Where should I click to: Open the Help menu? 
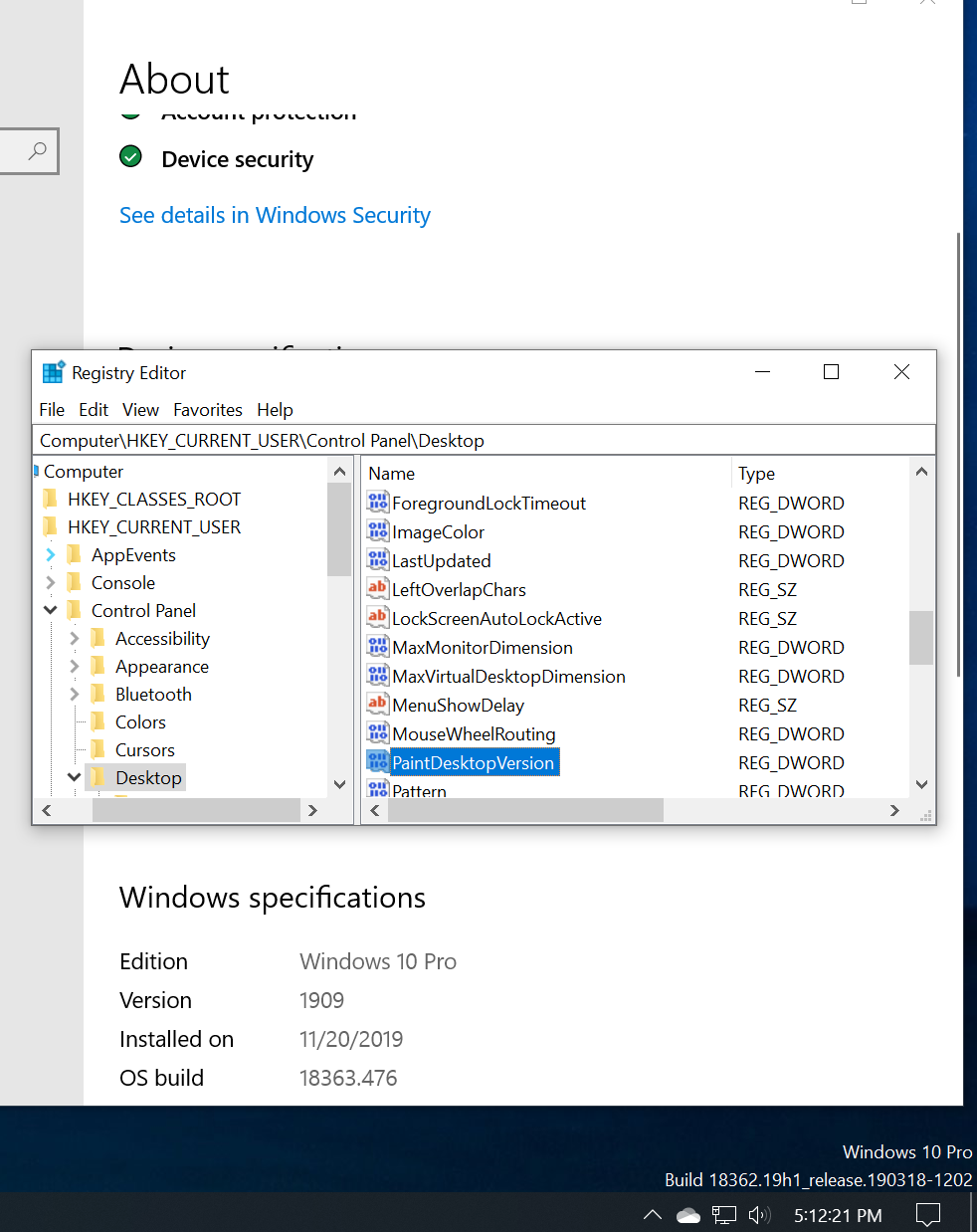tap(275, 410)
